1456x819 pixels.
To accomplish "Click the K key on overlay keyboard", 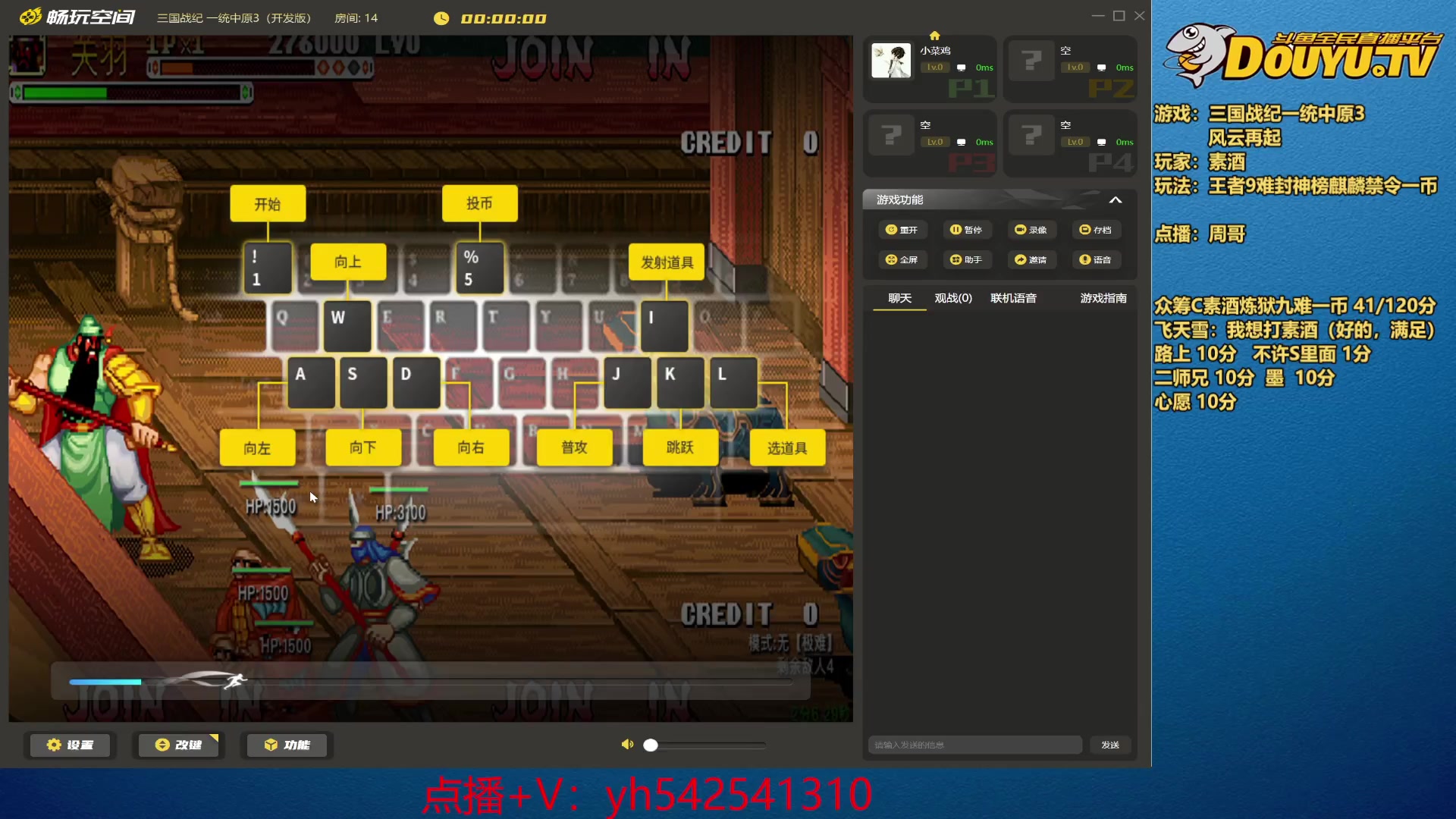I will click(681, 382).
